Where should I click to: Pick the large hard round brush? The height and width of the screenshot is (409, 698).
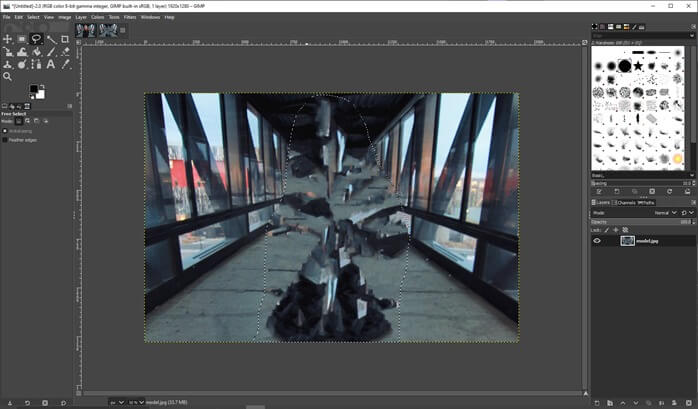(x=625, y=66)
